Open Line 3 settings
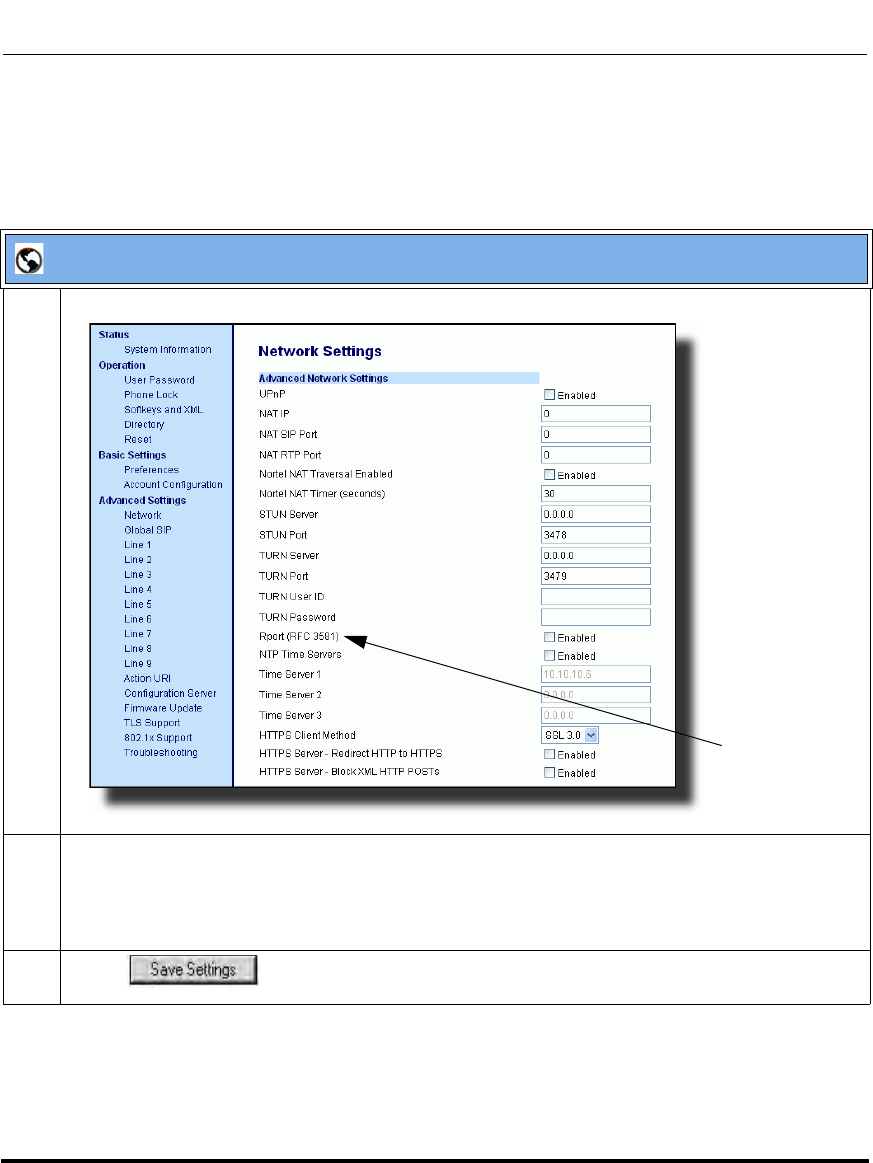Screen dimensions: 873x1163 coord(137,574)
